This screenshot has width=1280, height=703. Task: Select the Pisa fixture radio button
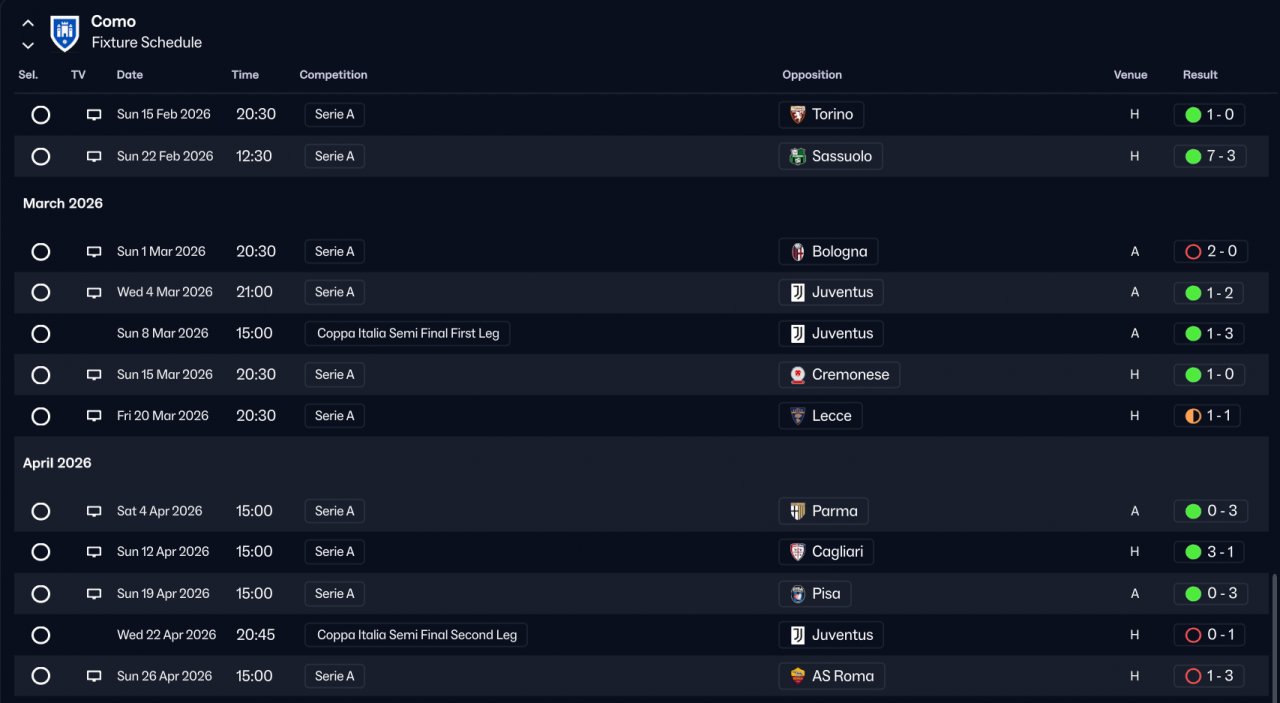41,594
